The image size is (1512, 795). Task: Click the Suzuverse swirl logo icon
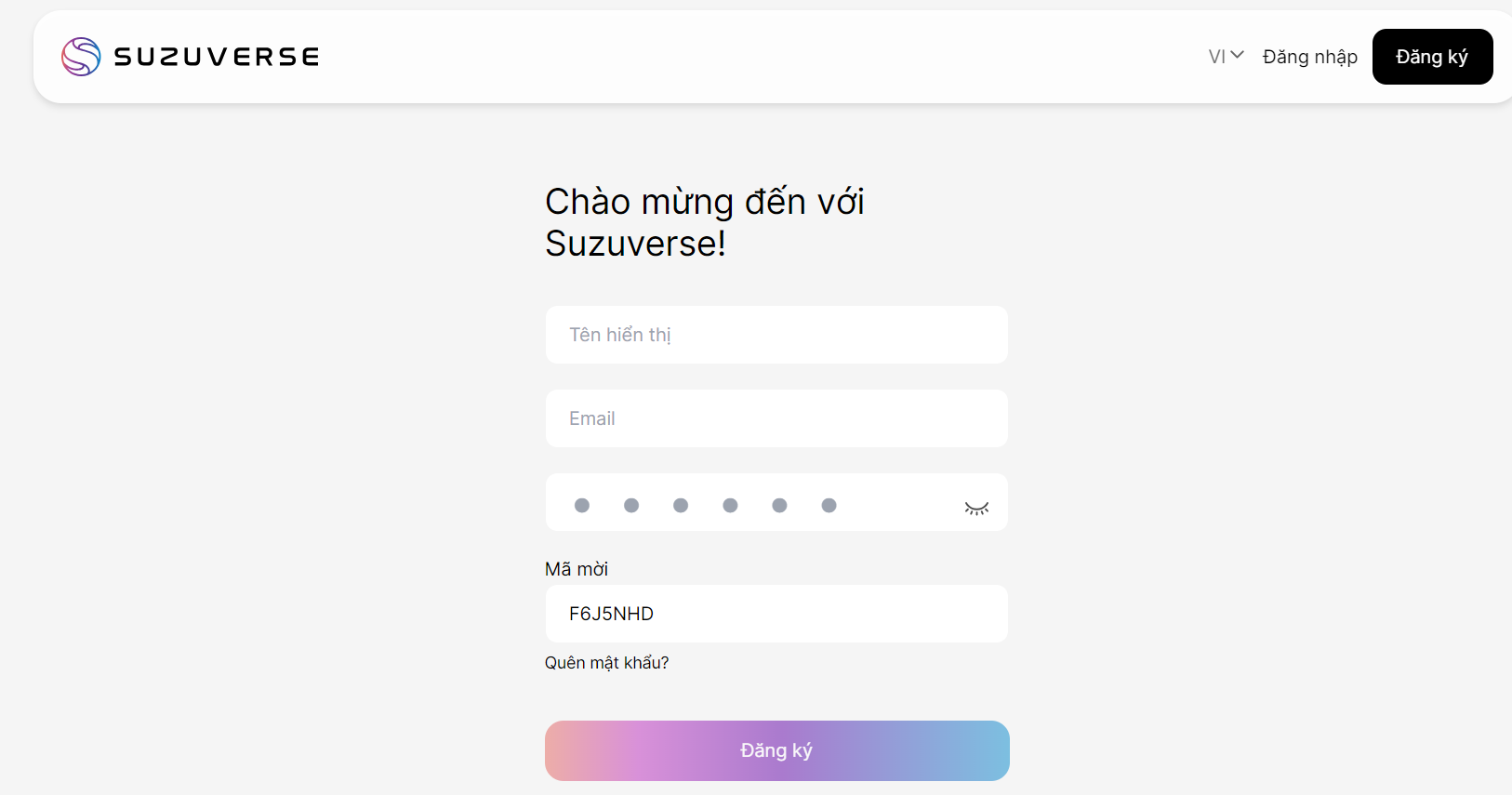coord(81,57)
